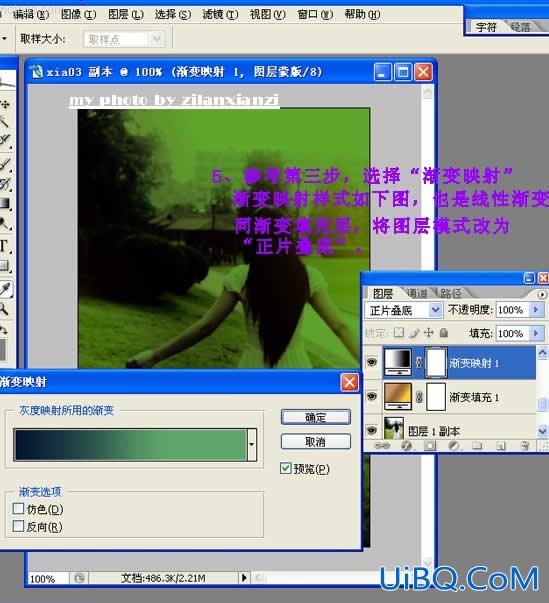Click the 图层 1 副本 layer thumbnail
This screenshot has width=549, height=603.
(x=394, y=428)
